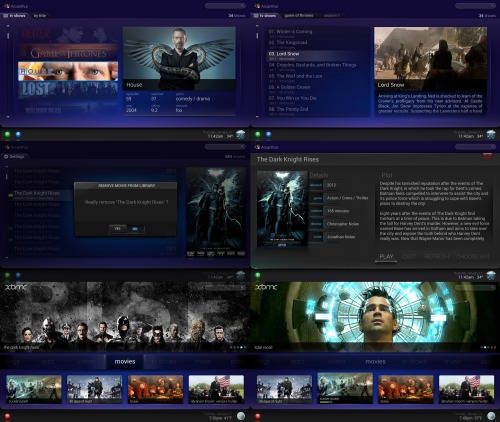500x422 pixels.
Task: Click green orb in the Game of Thrones panel
Action: point(258,134)
